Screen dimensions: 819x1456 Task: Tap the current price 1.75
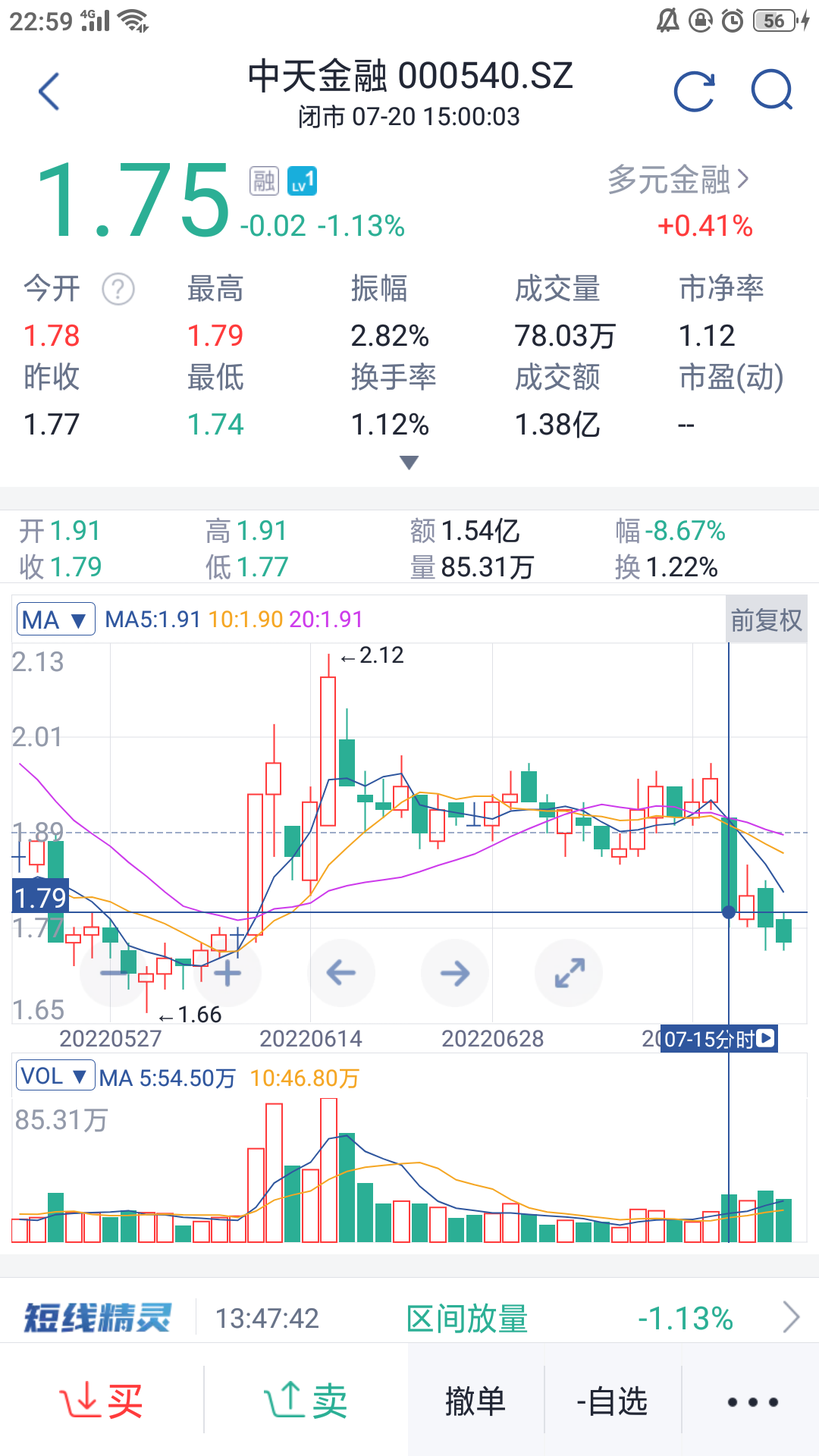[133, 200]
